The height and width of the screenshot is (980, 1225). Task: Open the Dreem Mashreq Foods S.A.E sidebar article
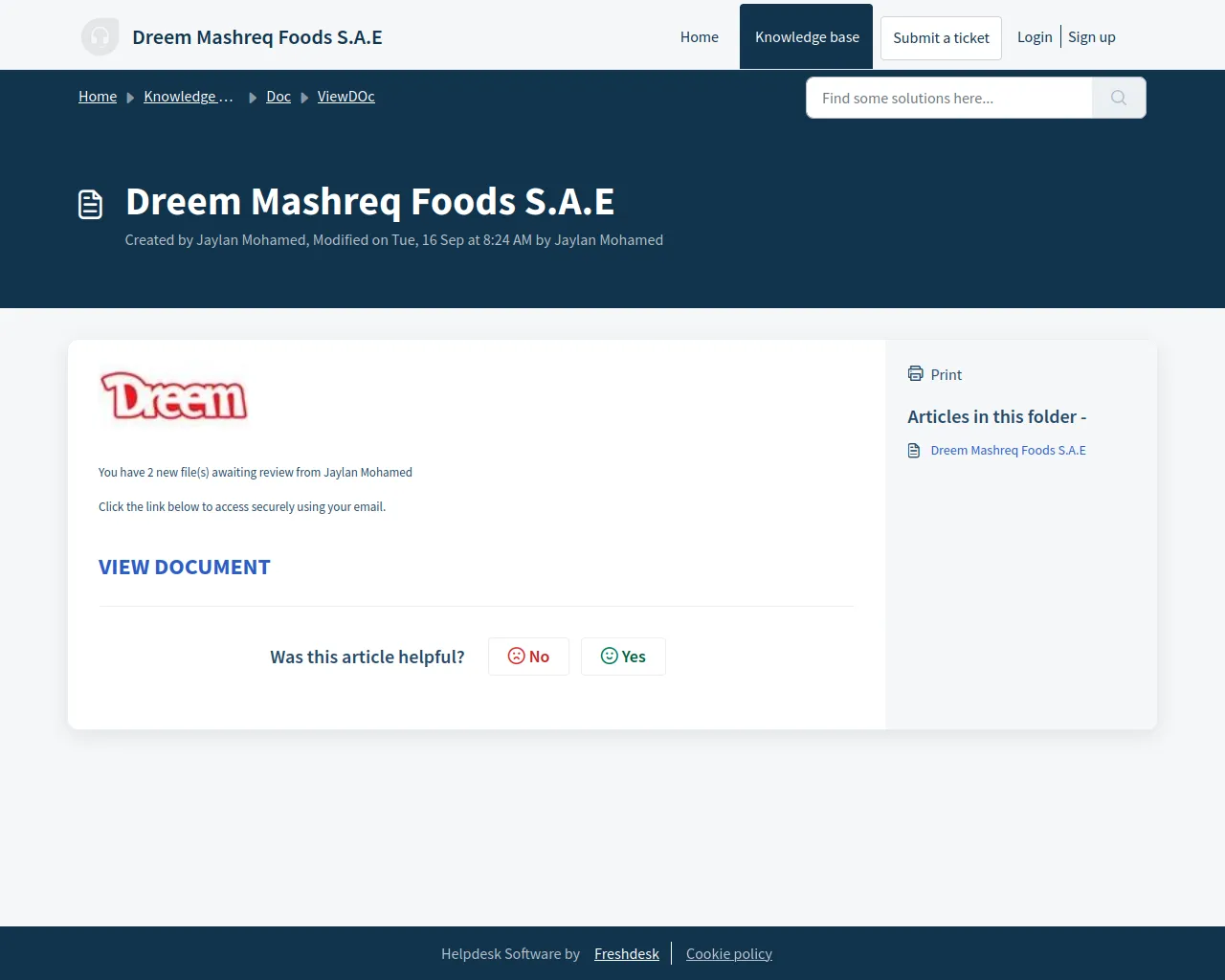[1009, 451]
